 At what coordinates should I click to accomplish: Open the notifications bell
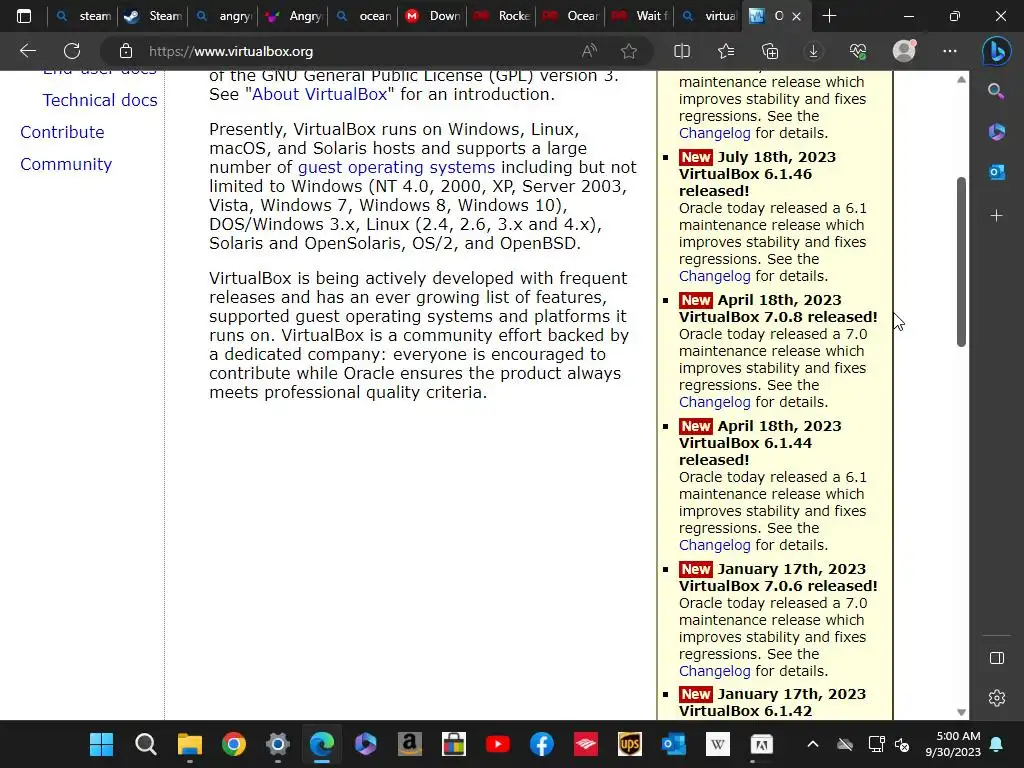click(997, 744)
